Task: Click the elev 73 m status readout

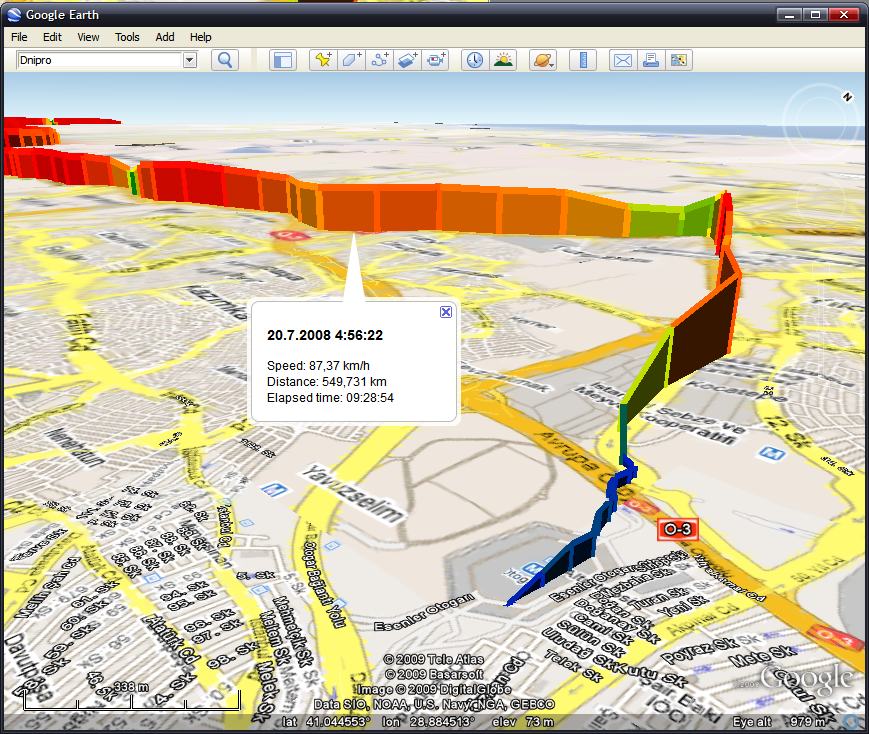Action: [x=523, y=722]
